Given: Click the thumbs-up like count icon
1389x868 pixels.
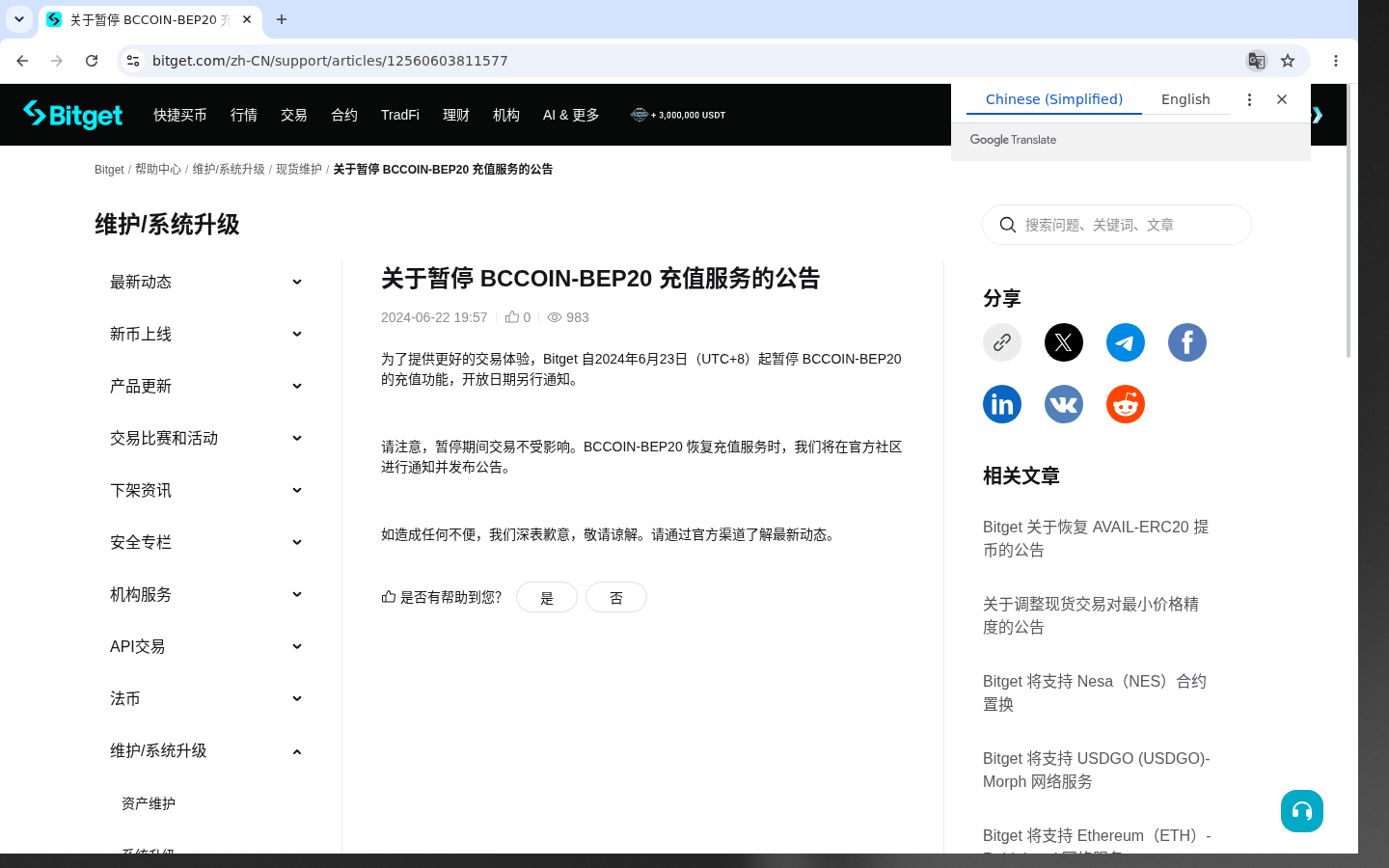Looking at the screenshot, I should tap(512, 317).
